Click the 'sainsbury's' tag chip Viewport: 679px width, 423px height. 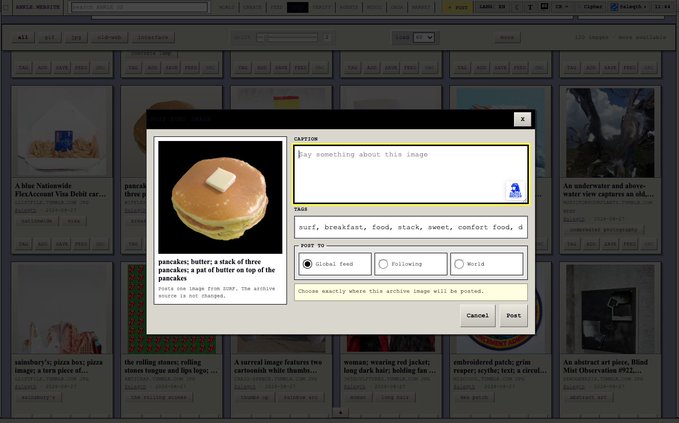(x=39, y=397)
